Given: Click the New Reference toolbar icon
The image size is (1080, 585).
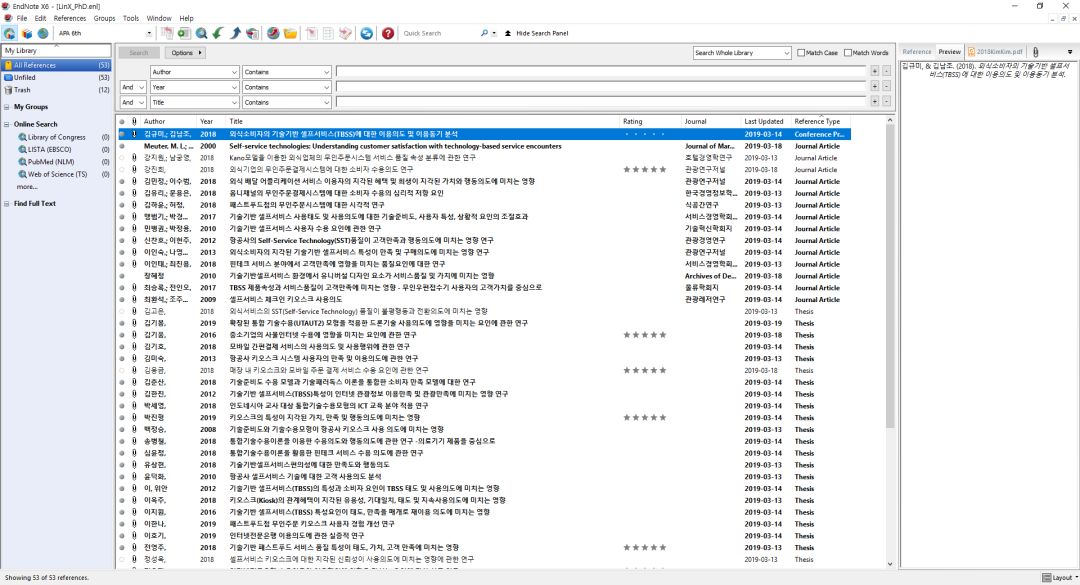Looking at the screenshot, I should tap(184, 33).
